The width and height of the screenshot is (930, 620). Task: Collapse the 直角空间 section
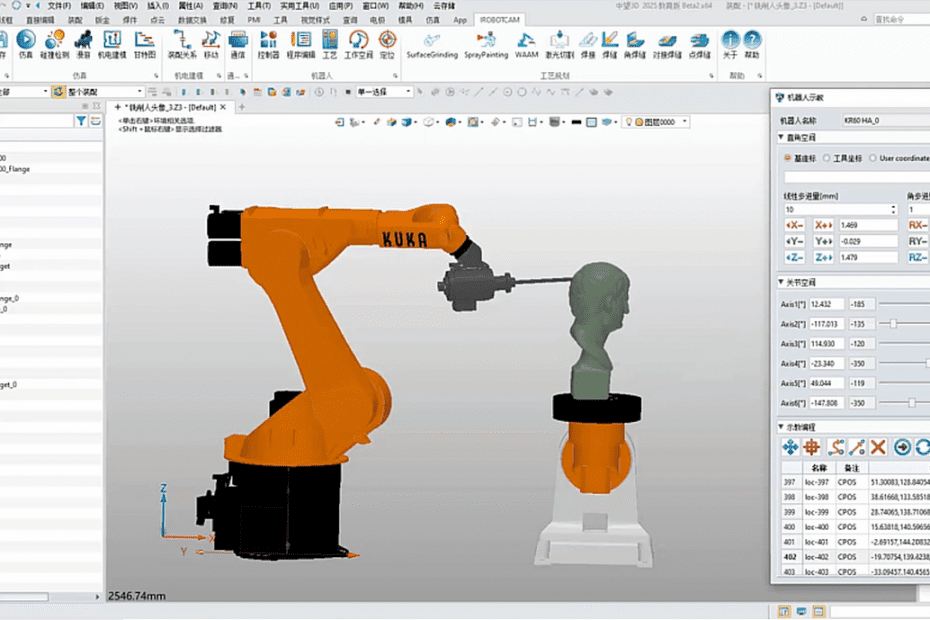coord(782,138)
